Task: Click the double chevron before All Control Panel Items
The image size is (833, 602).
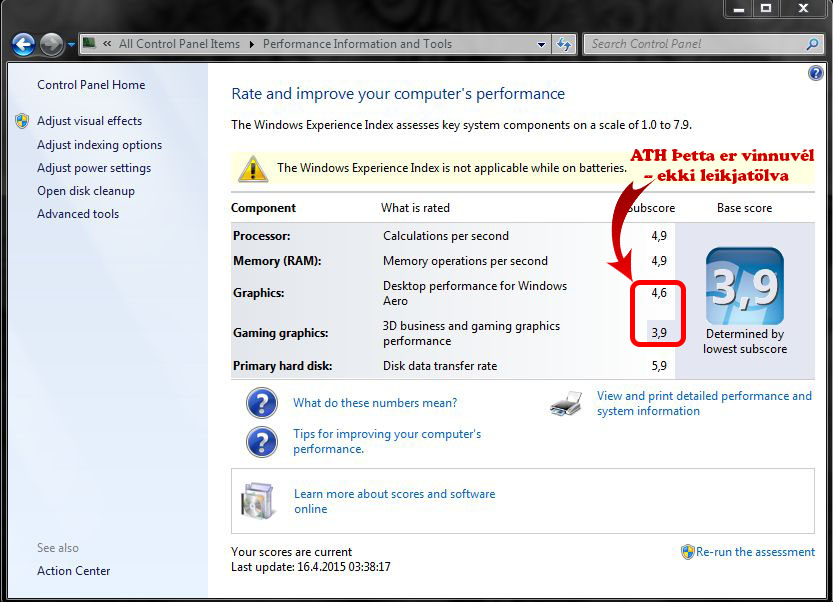Action: point(107,44)
